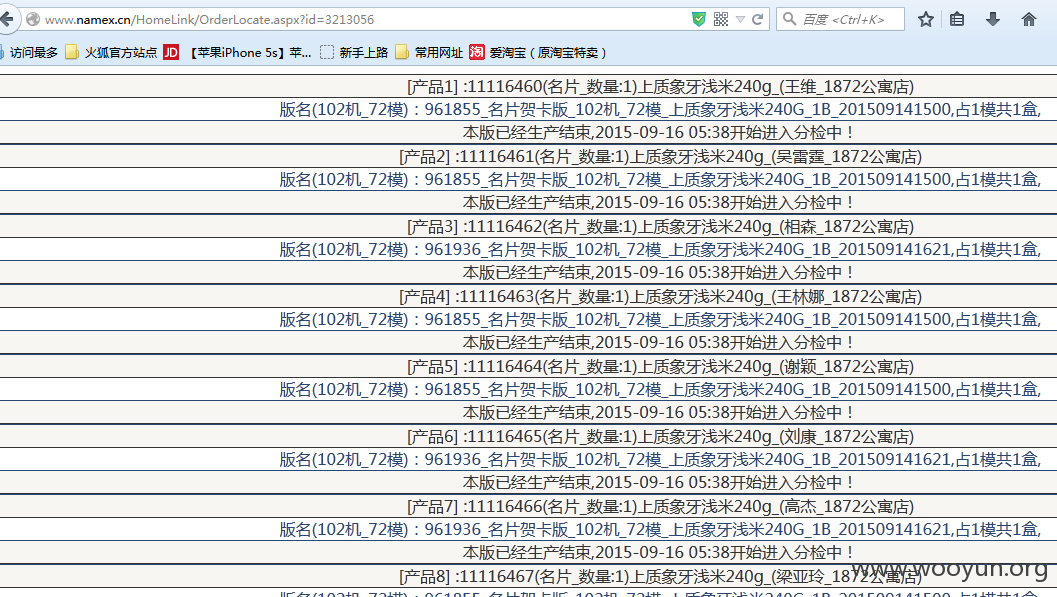Click the 版名 961936 line under 产品3

(x=660, y=250)
